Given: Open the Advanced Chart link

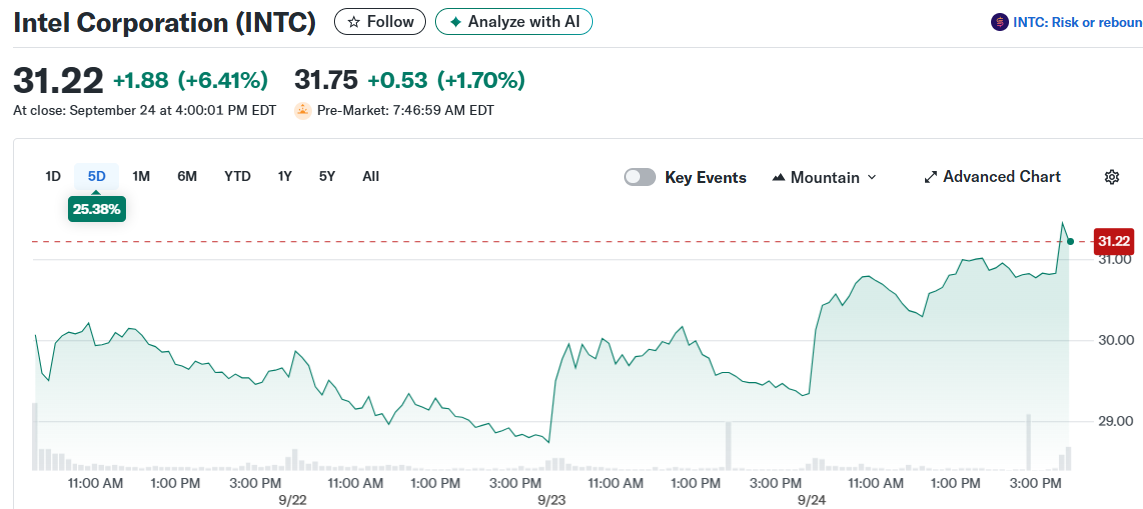Looking at the screenshot, I should pyautogui.click(x=993, y=176).
